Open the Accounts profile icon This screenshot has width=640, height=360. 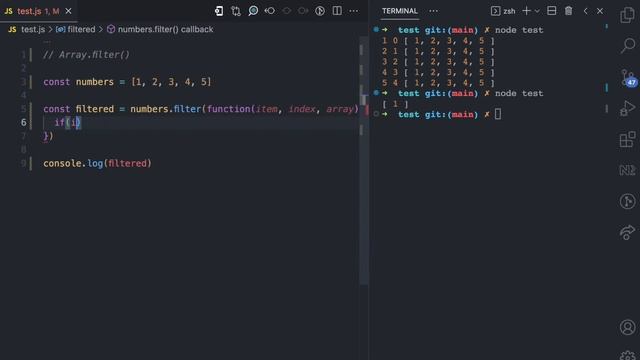tap(628, 327)
